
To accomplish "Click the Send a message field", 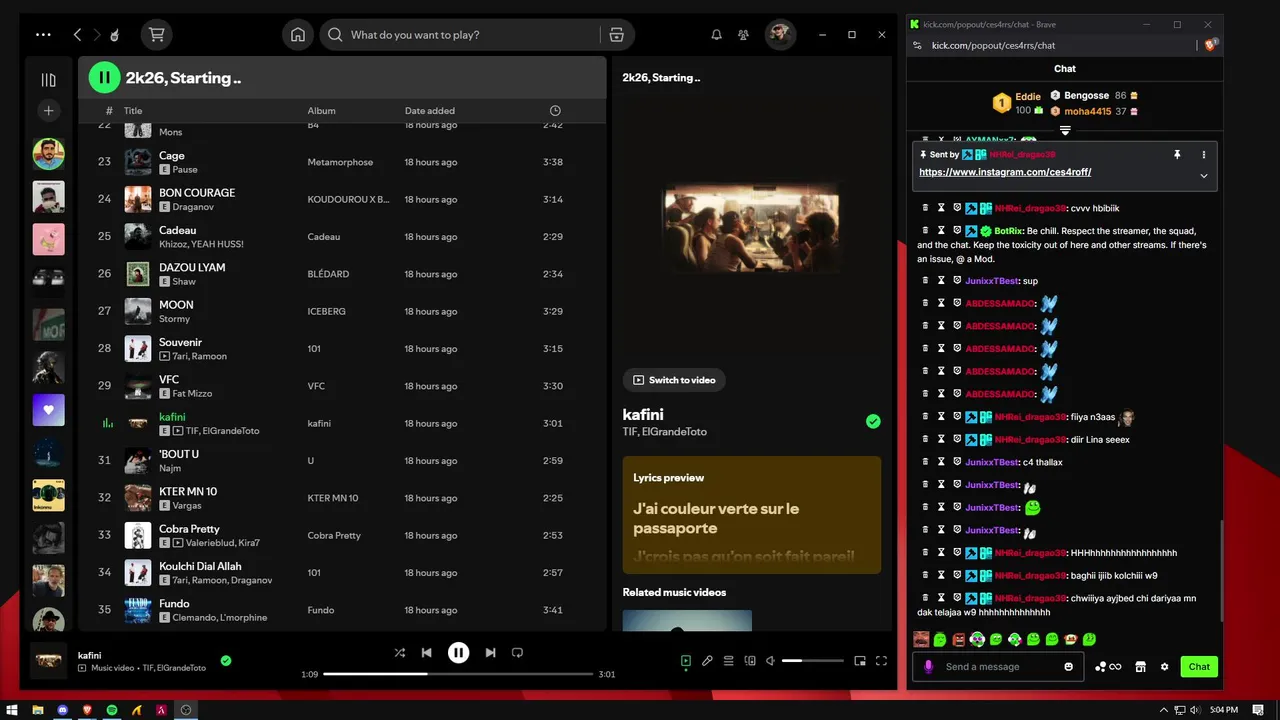I will pos(998,667).
